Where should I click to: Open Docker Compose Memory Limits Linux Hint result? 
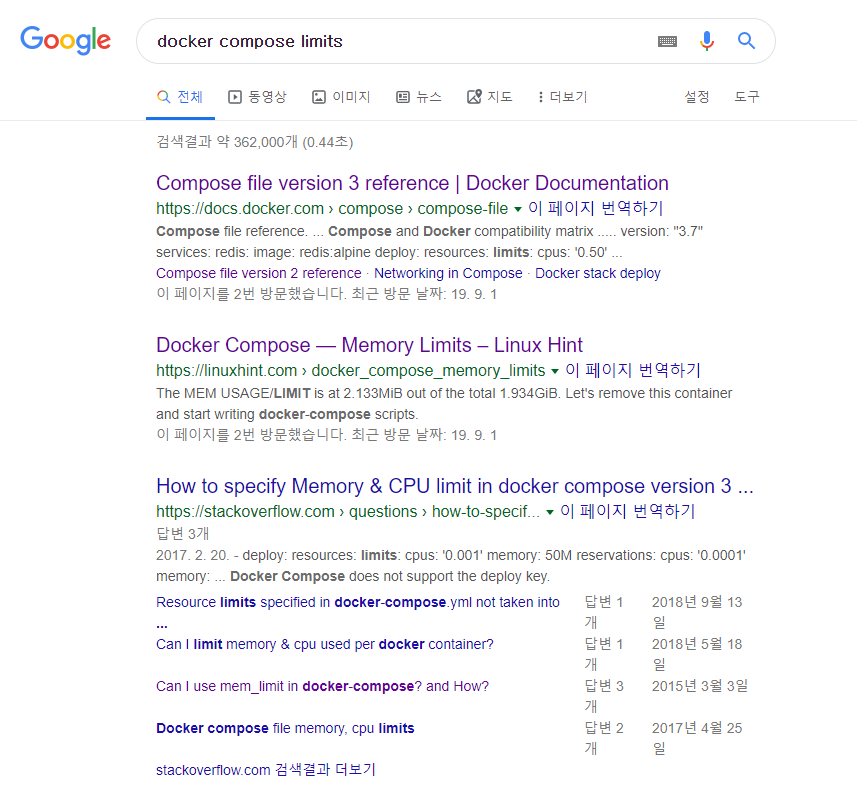click(x=369, y=345)
